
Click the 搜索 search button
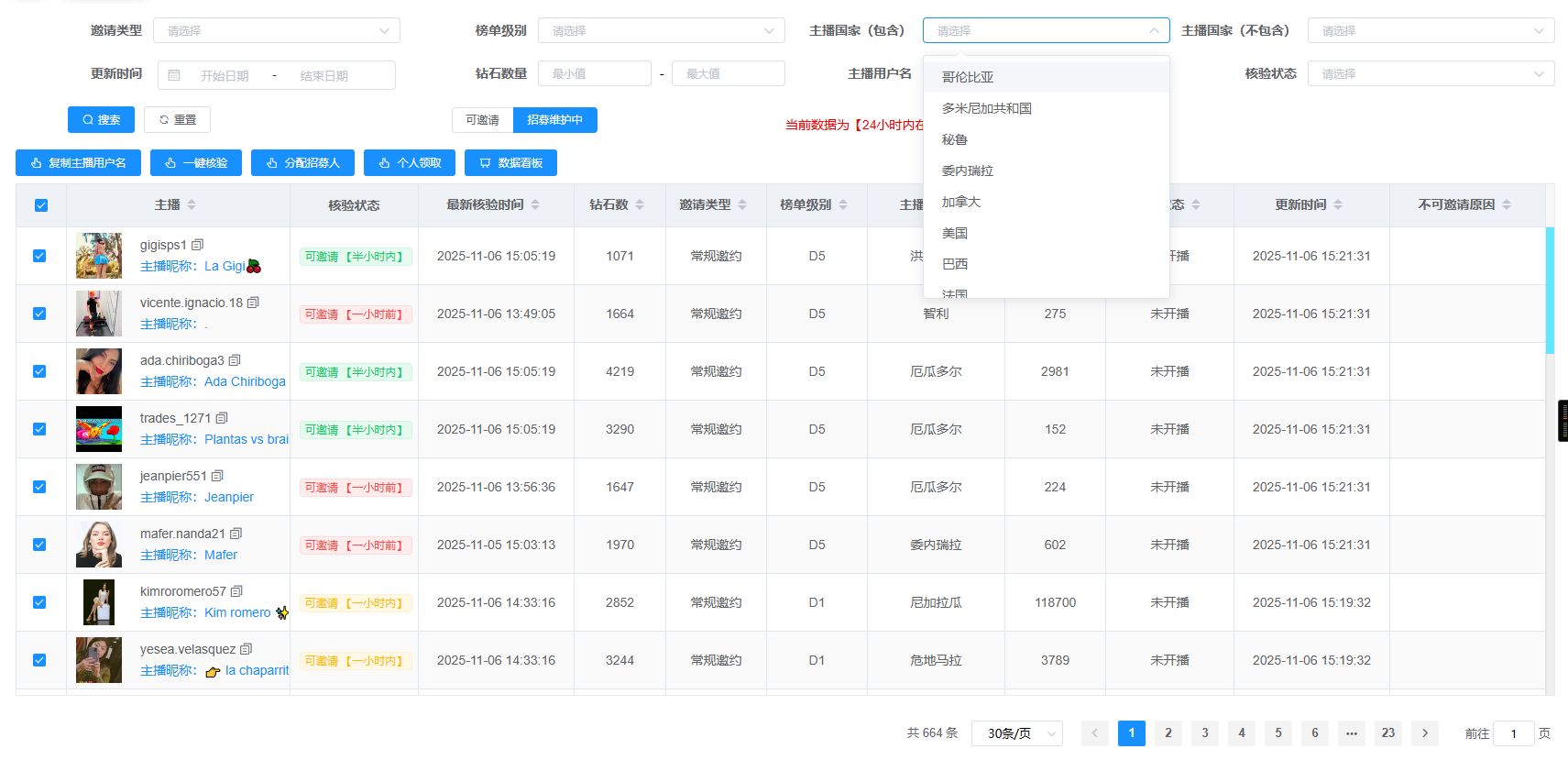coord(101,119)
